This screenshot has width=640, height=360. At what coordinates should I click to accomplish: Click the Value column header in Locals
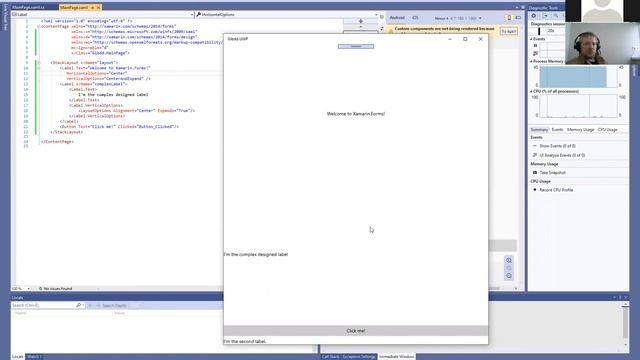click(119, 313)
